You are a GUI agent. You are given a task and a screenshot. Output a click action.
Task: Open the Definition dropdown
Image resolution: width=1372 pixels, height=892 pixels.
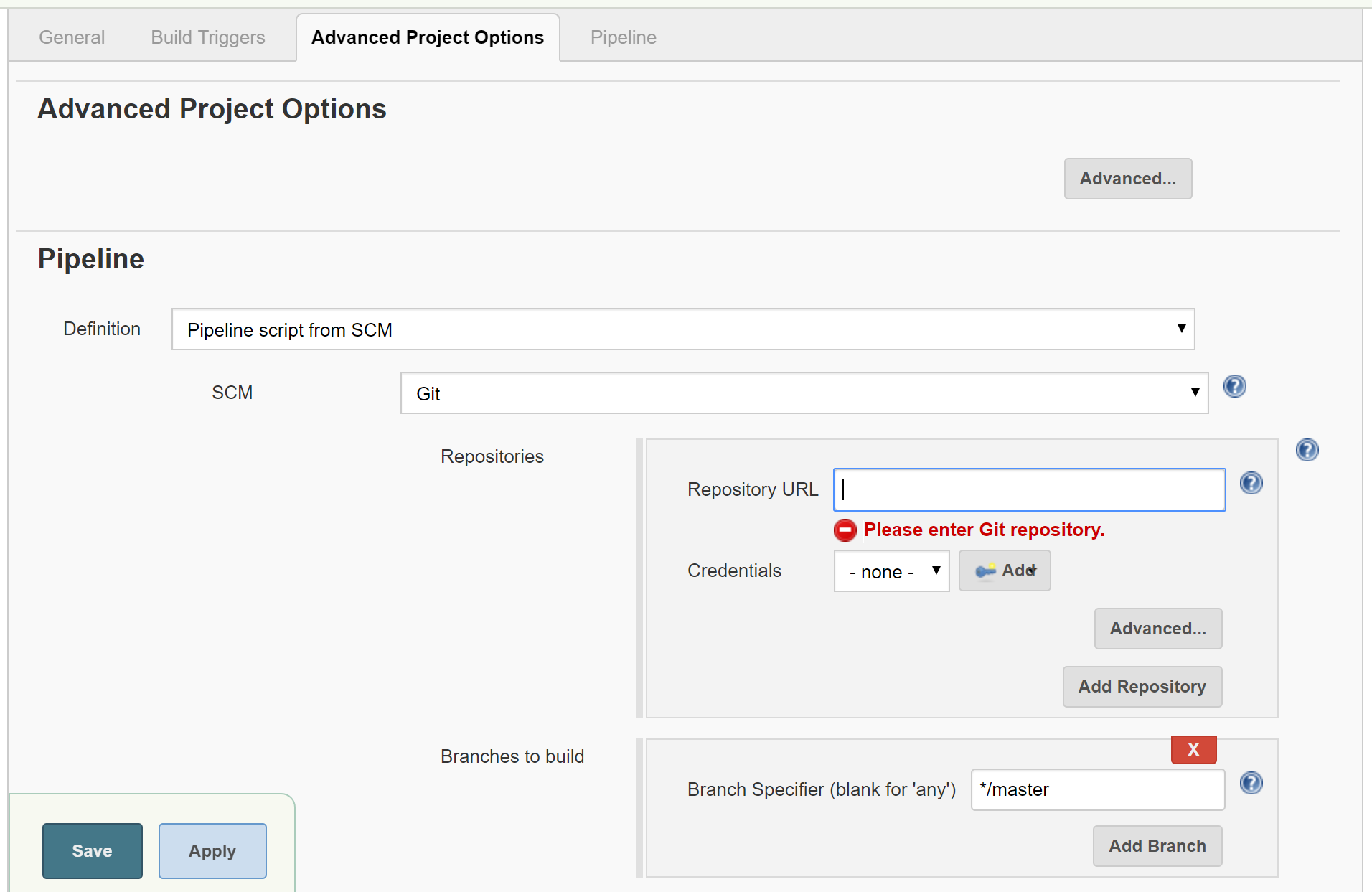[682, 329]
